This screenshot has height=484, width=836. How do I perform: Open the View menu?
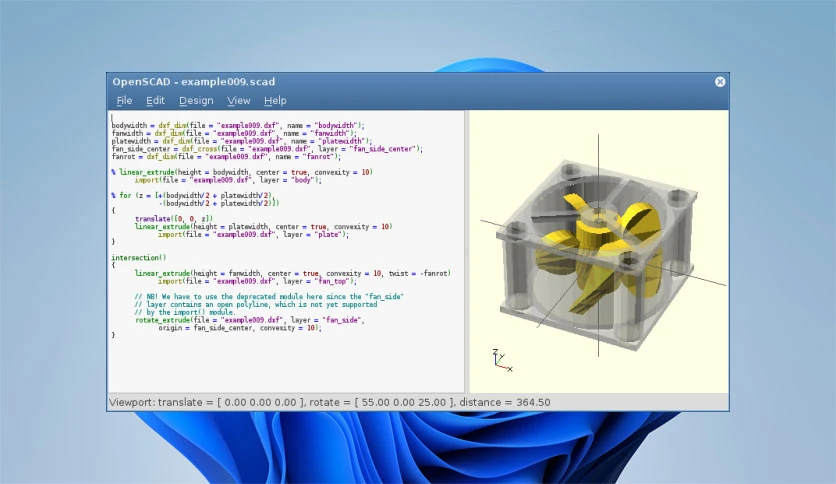tap(238, 100)
